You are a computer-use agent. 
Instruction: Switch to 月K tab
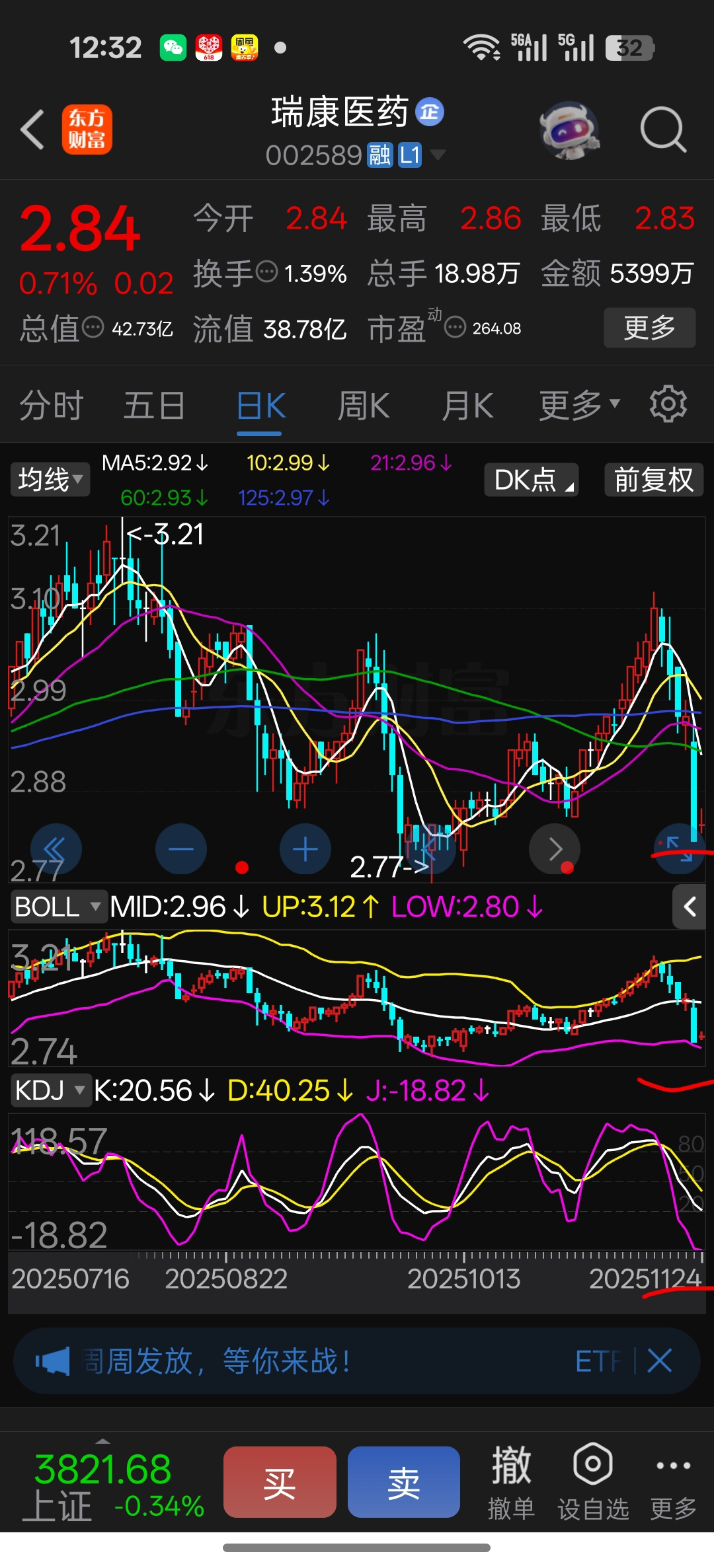click(x=467, y=405)
